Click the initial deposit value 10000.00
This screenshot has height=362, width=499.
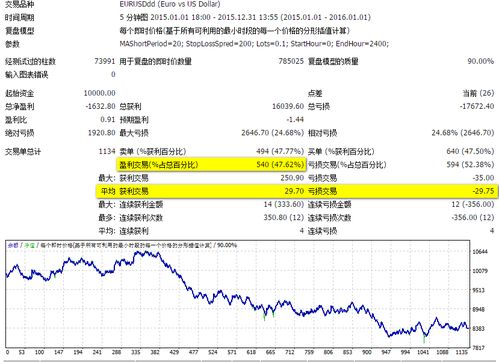point(99,93)
